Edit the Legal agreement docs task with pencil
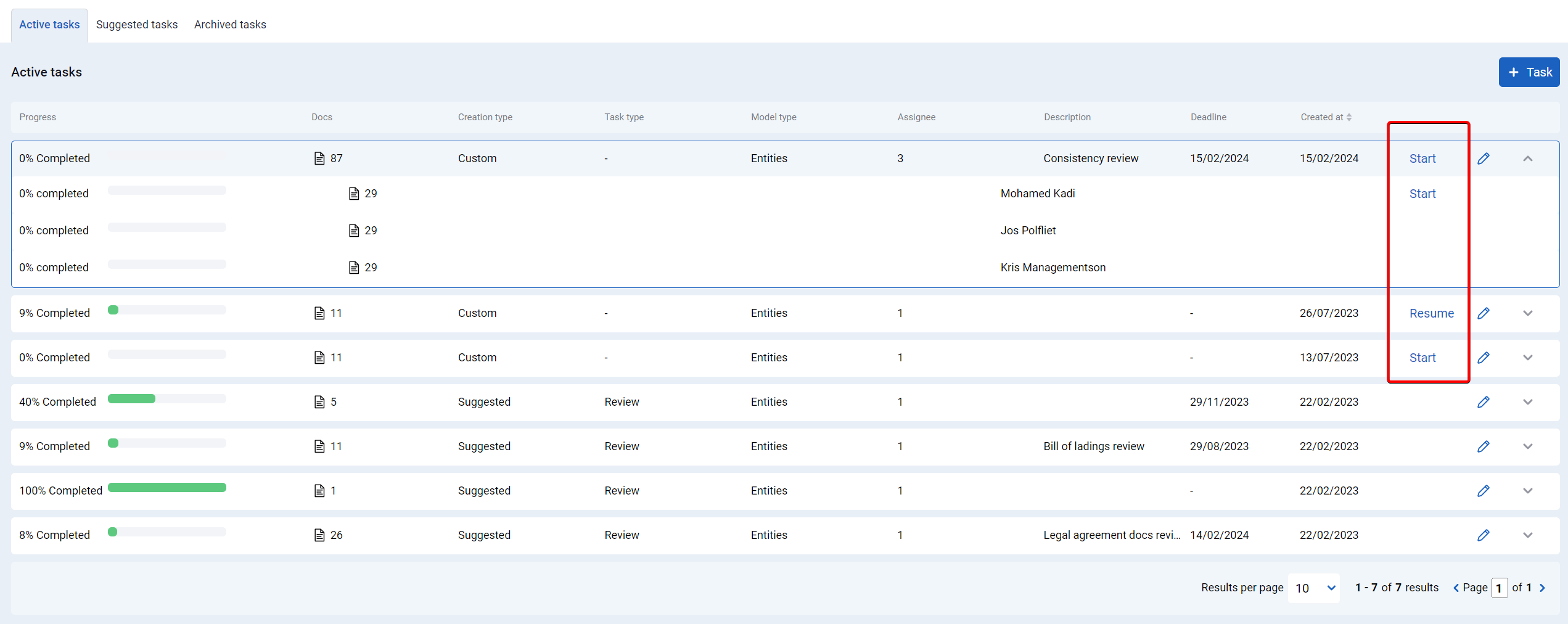This screenshot has height=624, width=1568. pyautogui.click(x=1484, y=535)
